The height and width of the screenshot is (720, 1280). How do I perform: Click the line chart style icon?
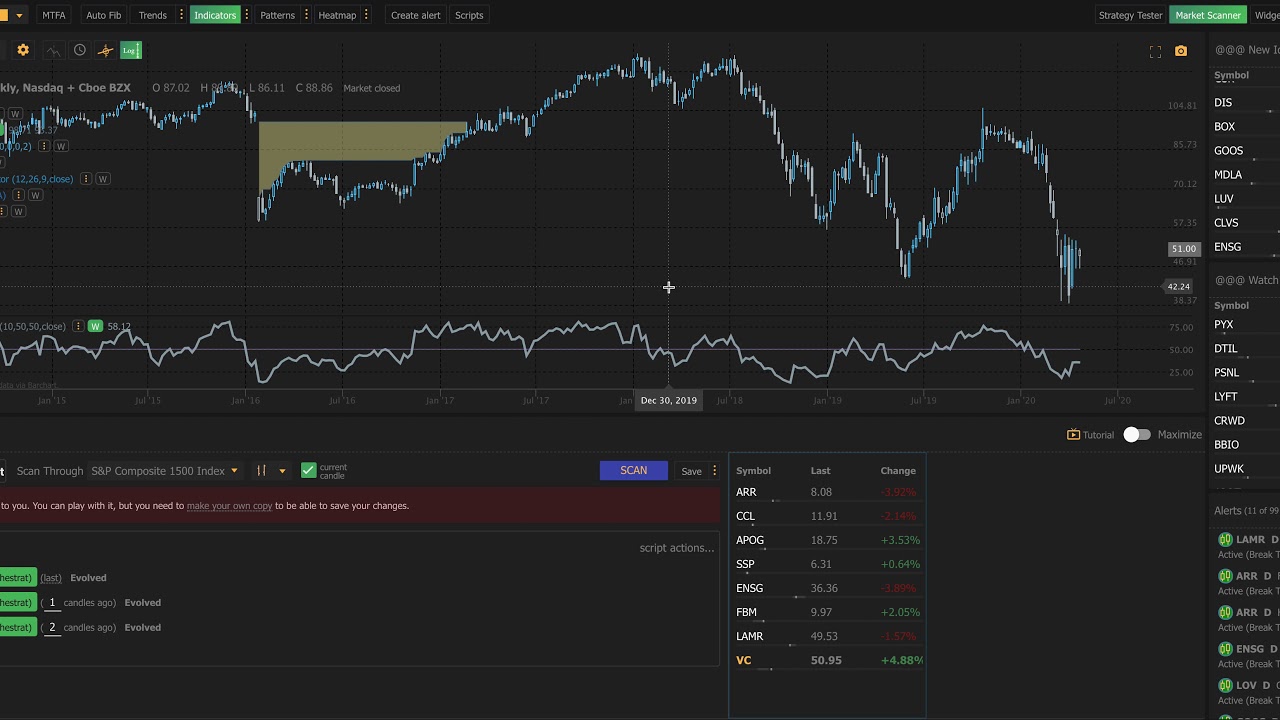(x=52, y=50)
